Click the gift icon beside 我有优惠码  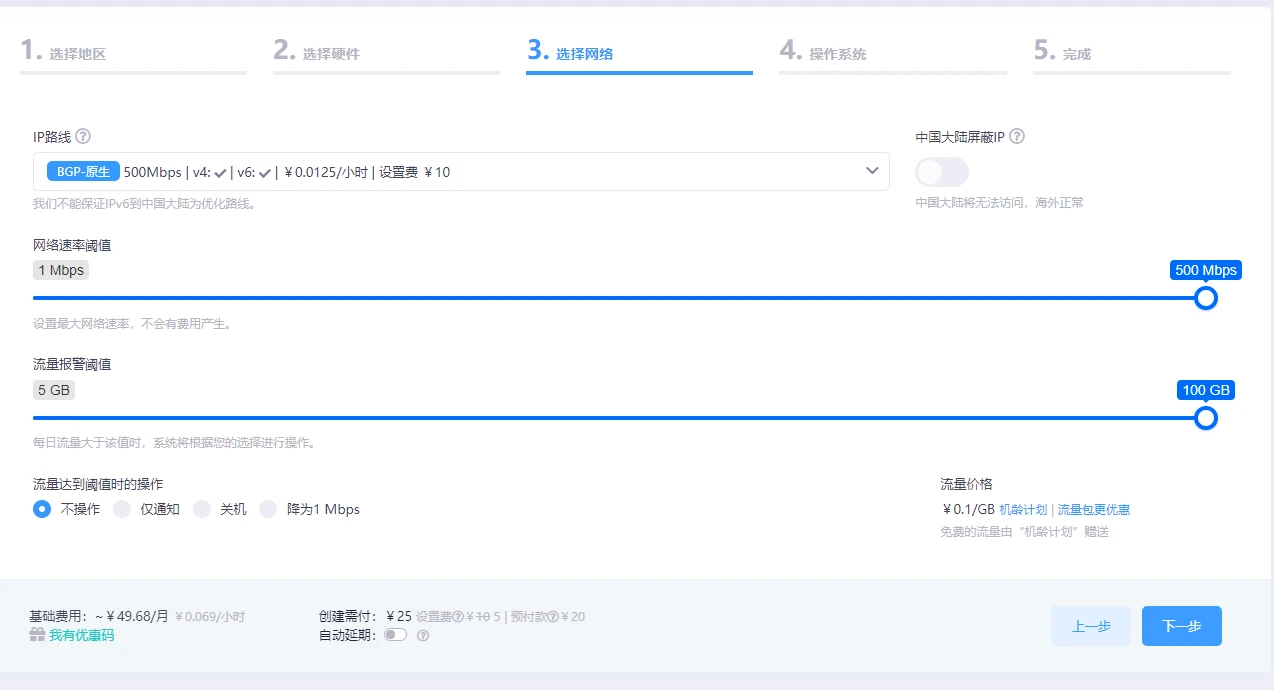point(37,635)
